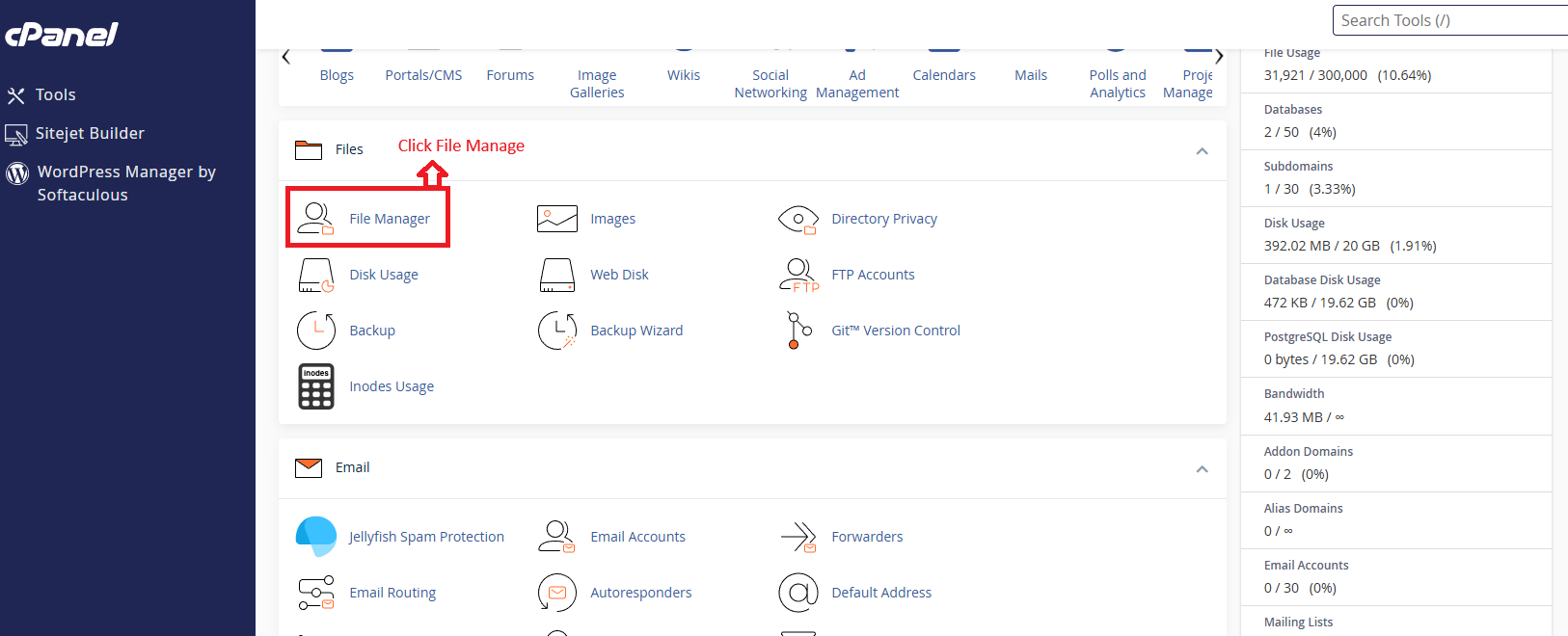
Task: Click the Tools wrench icon
Action: click(15, 95)
